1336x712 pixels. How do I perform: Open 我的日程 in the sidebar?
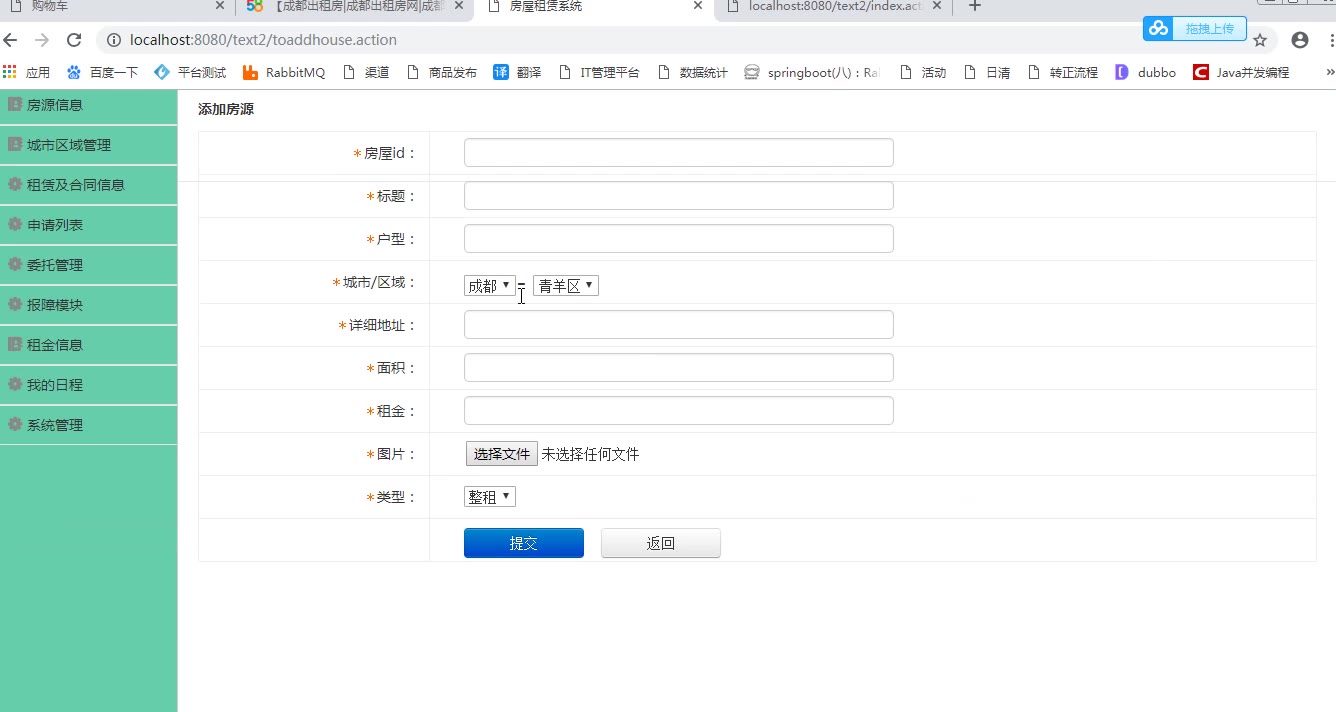(88, 385)
